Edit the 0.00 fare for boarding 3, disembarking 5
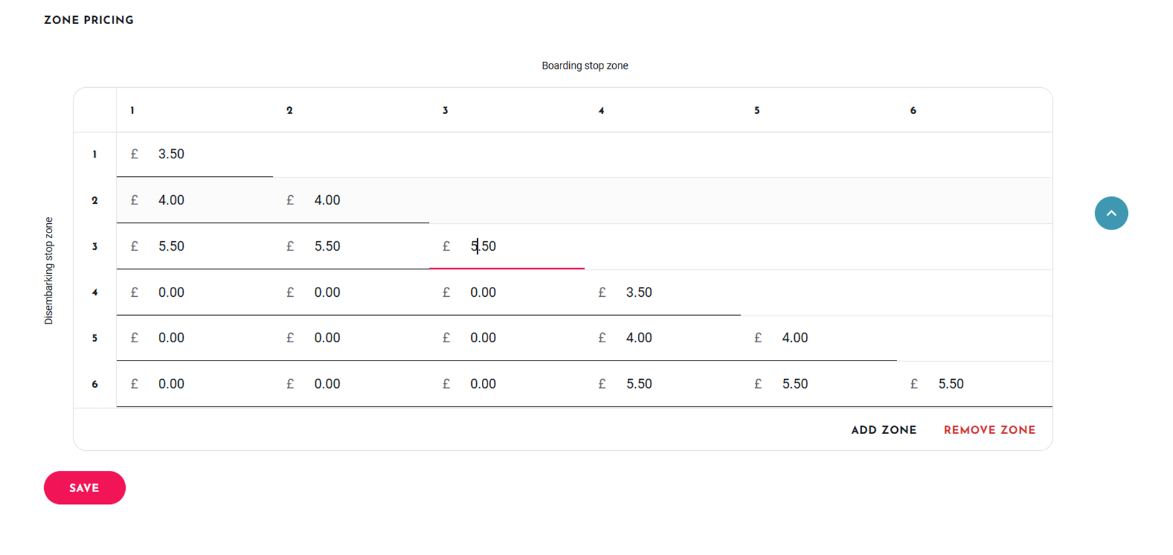The height and width of the screenshot is (555, 1173). coord(506,338)
